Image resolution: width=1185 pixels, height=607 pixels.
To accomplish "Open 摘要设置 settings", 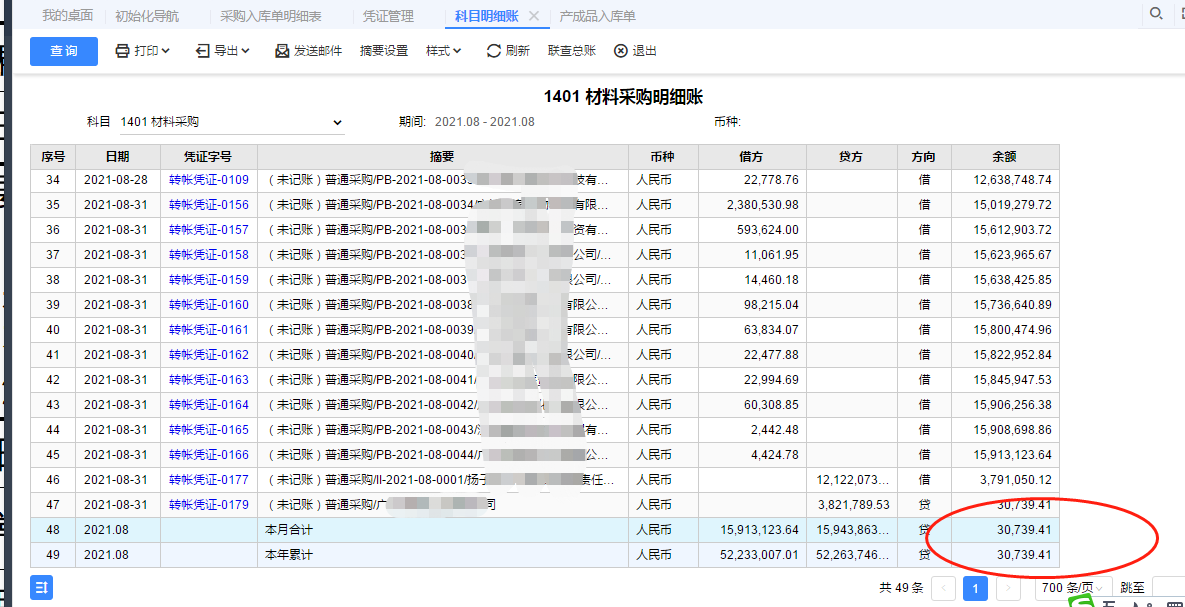I will coord(384,51).
